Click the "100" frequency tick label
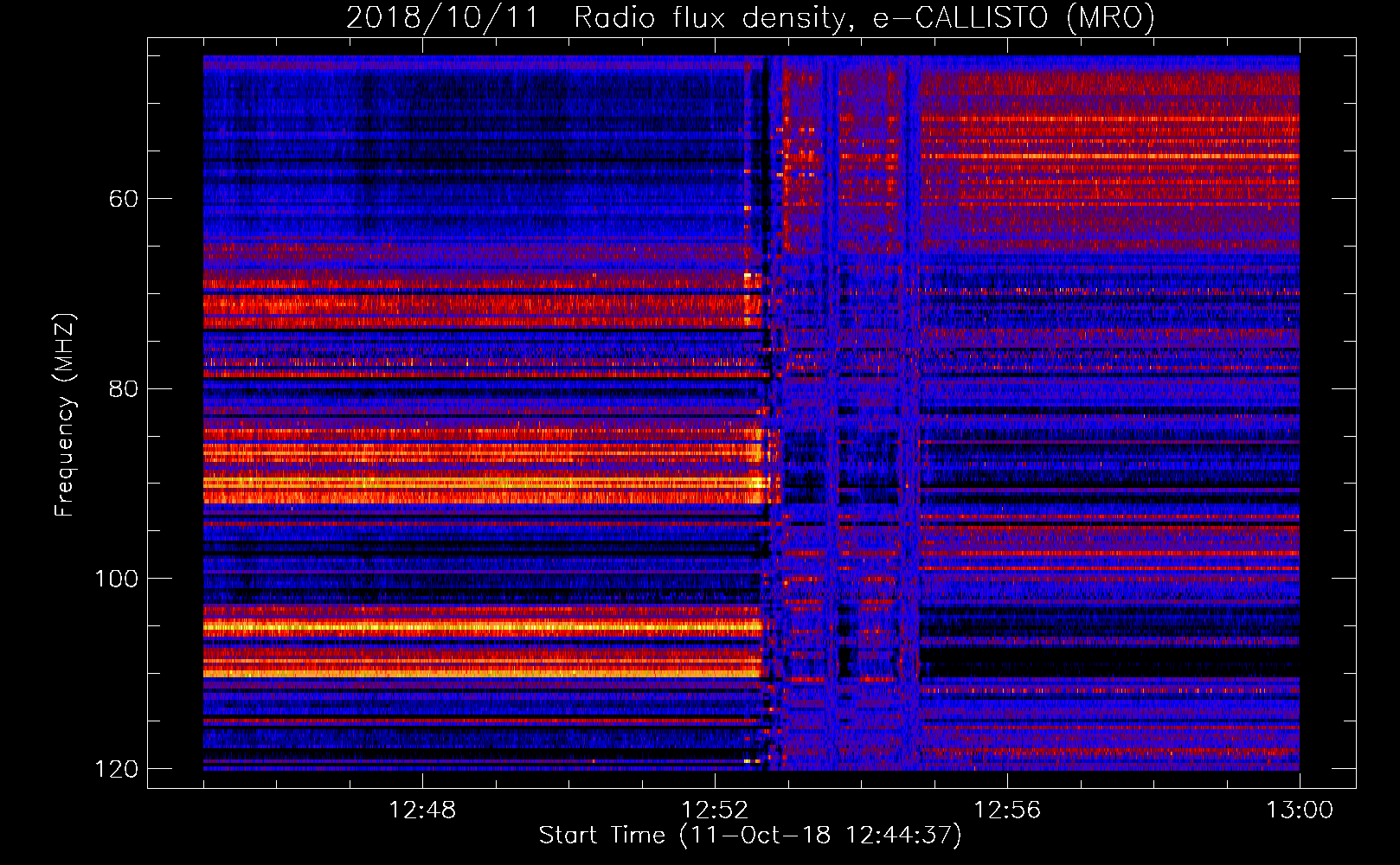Viewport: 1400px width, 865px height. coord(116,579)
